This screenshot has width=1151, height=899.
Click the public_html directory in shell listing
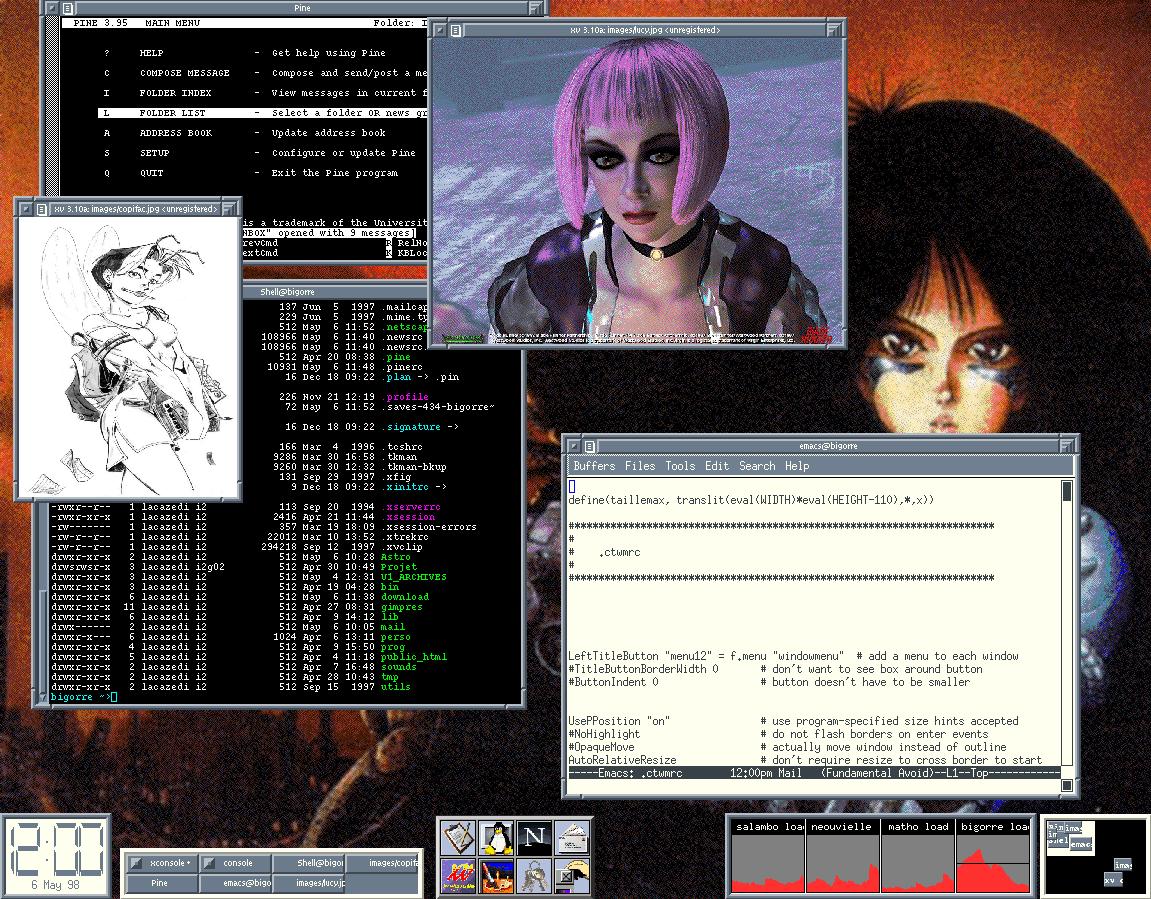pyautogui.click(x=414, y=657)
